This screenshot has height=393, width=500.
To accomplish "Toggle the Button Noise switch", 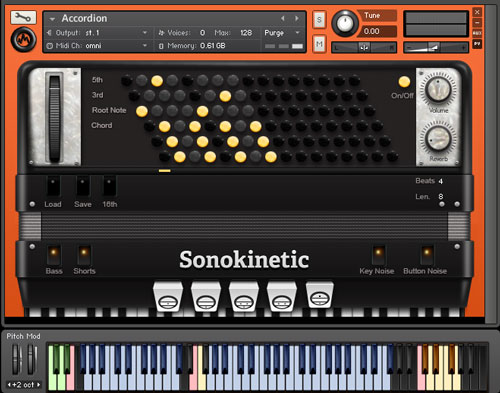I will point(426,255).
